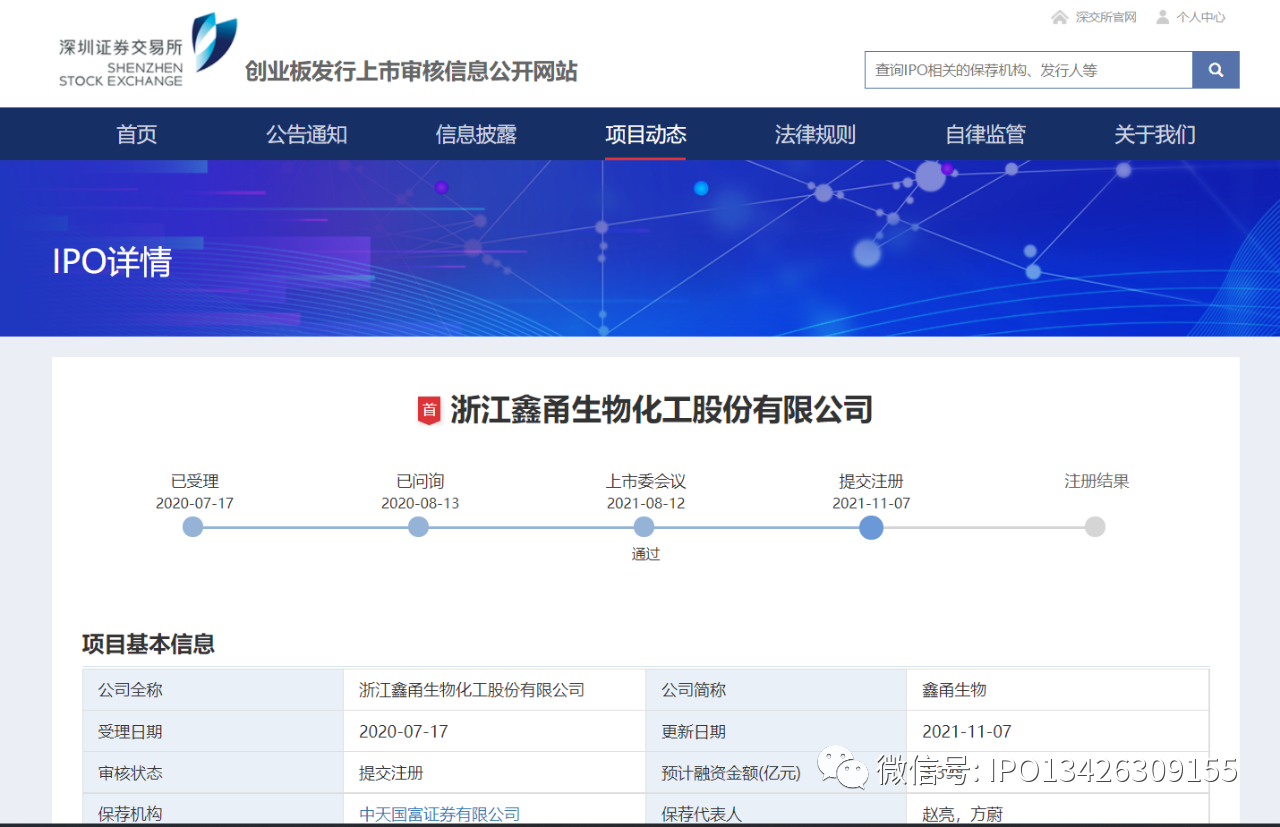The image size is (1280, 827).
Task: Click the 更新日期 label cell
Action: 776,731
